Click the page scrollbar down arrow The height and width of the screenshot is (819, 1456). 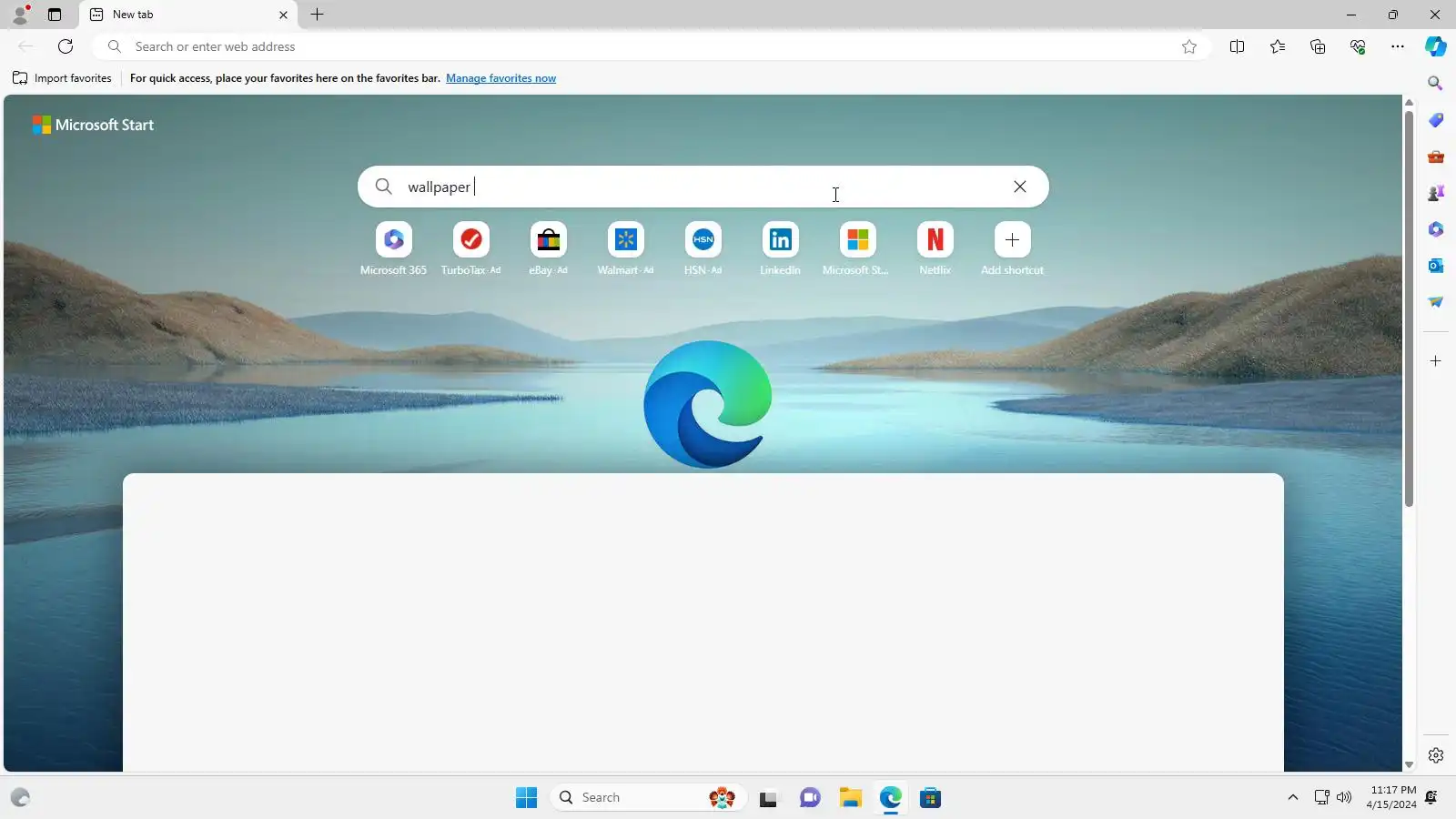[x=1409, y=765]
